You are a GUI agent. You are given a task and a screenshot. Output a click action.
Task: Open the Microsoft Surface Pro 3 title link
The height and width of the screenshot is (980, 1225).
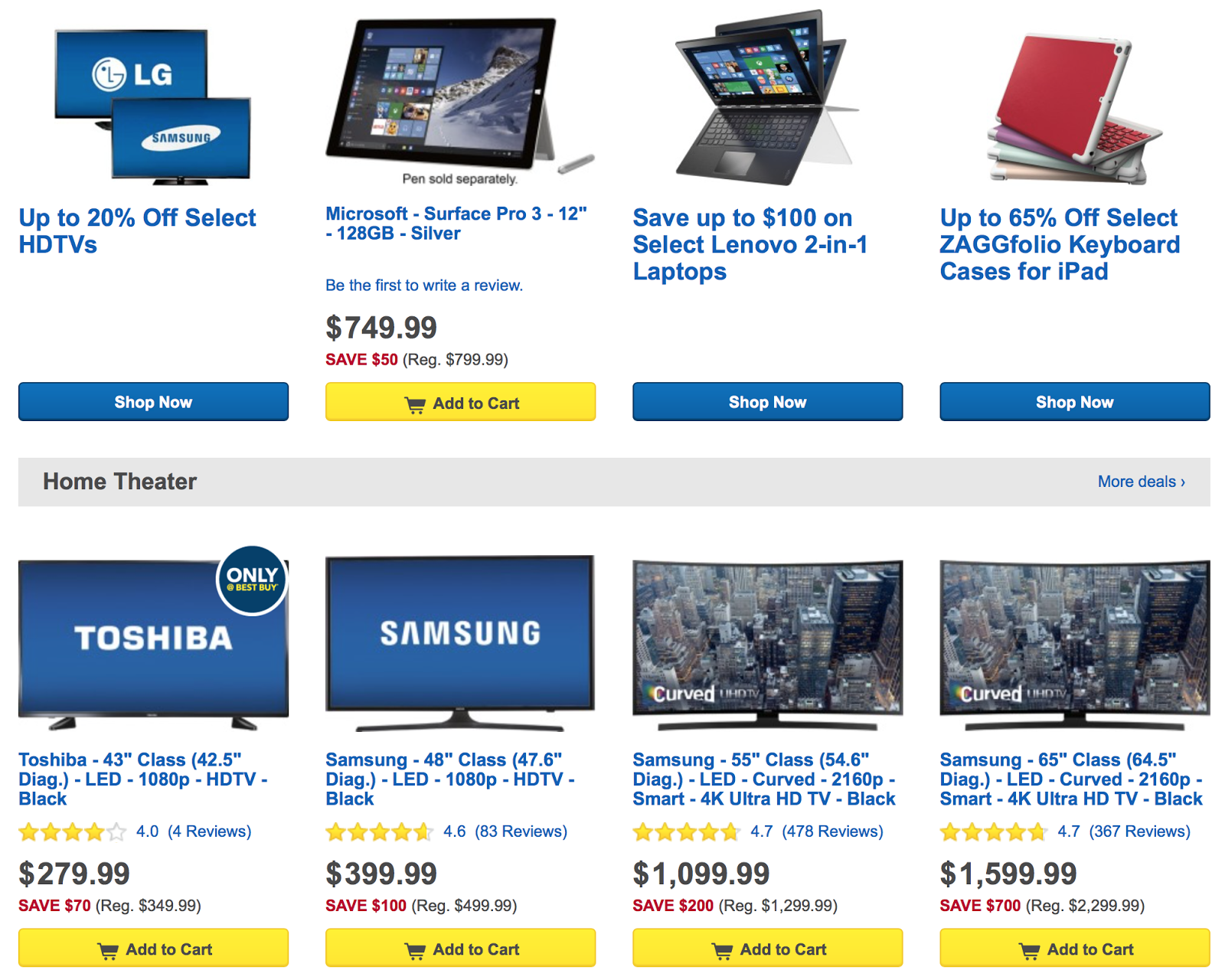pos(456,224)
